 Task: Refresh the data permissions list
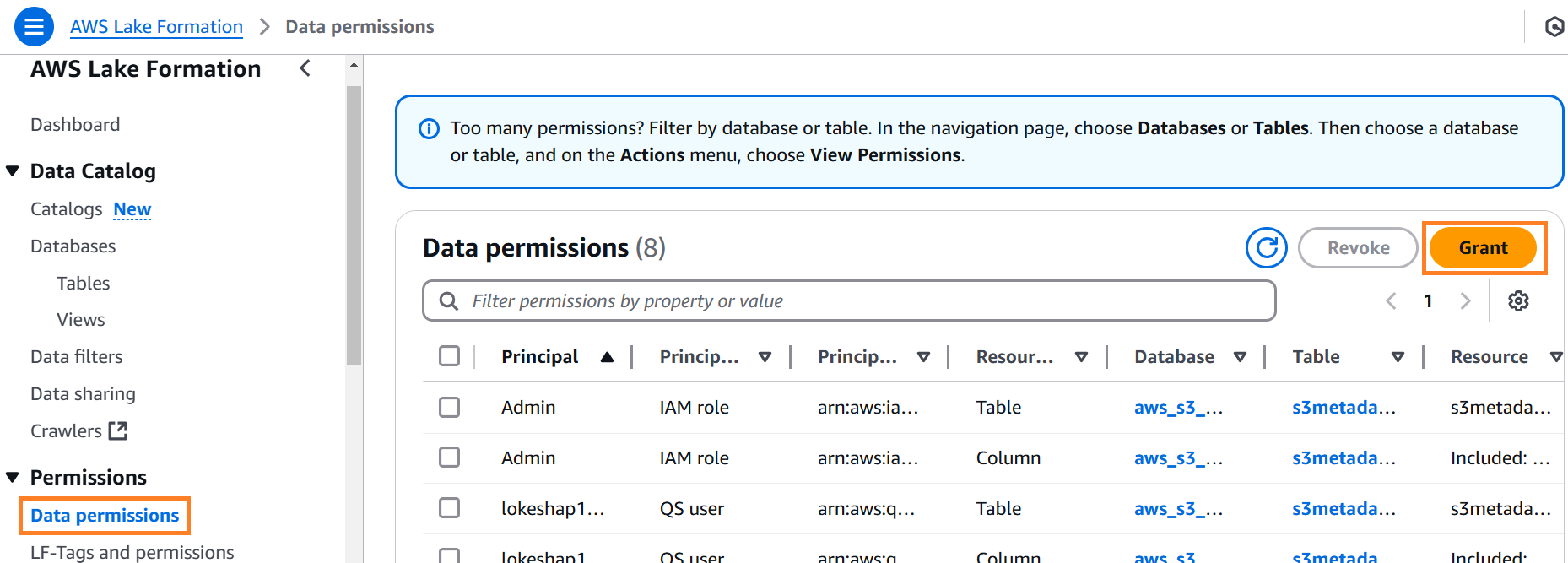click(x=1266, y=247)
